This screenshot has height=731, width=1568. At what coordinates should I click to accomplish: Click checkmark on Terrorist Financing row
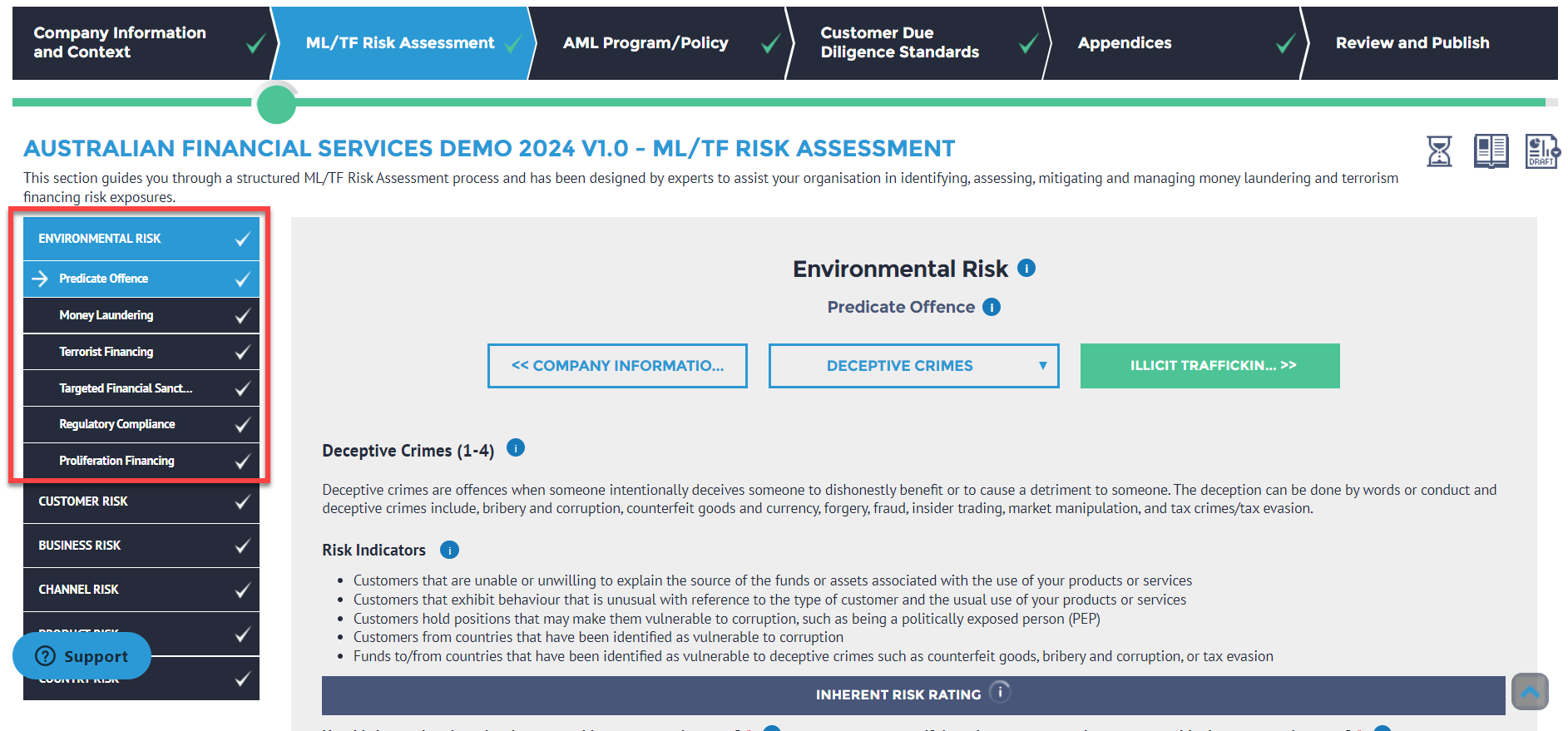(x=242, y=353)
